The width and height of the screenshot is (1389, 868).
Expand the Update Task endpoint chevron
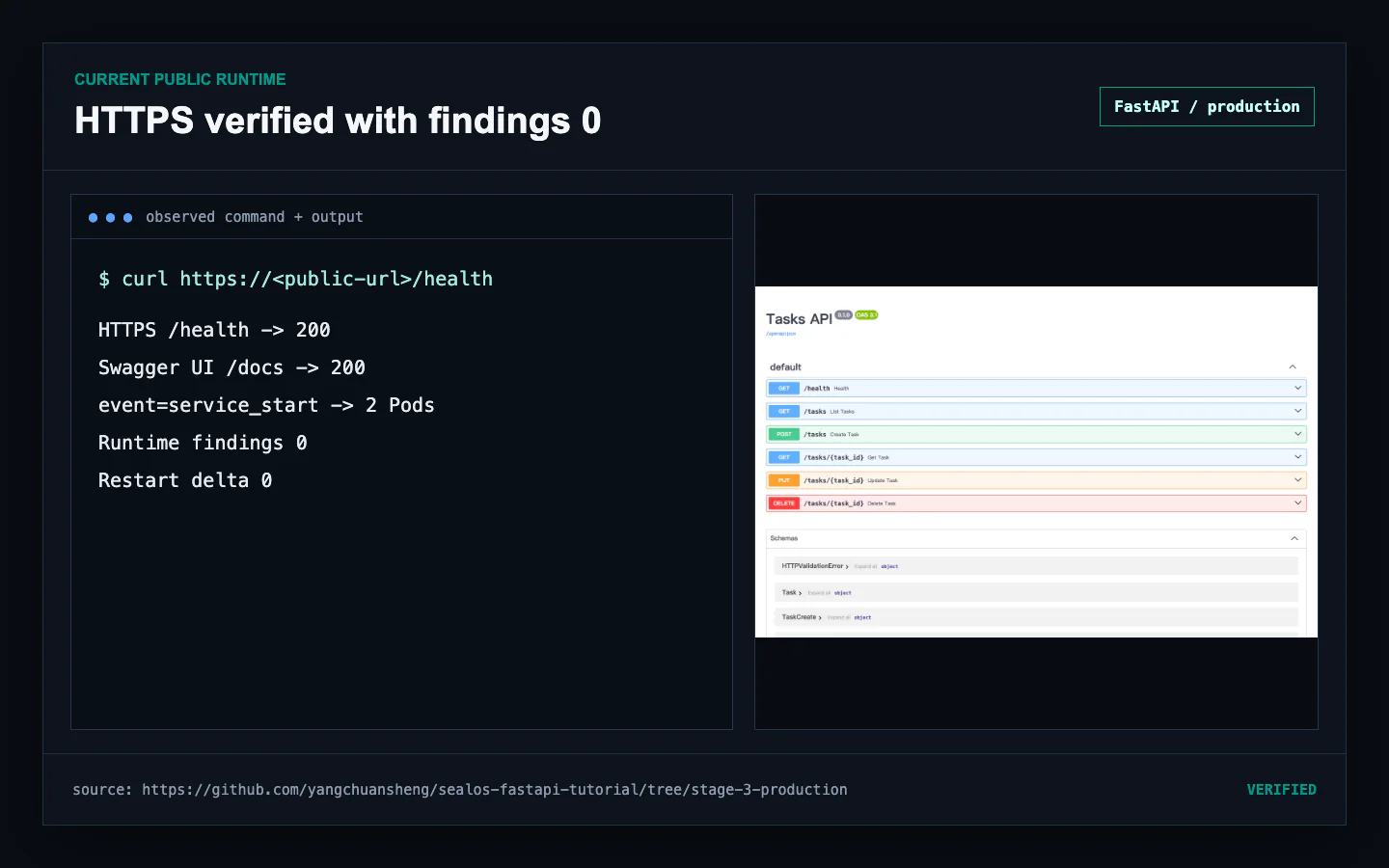tap(1297, 480)
